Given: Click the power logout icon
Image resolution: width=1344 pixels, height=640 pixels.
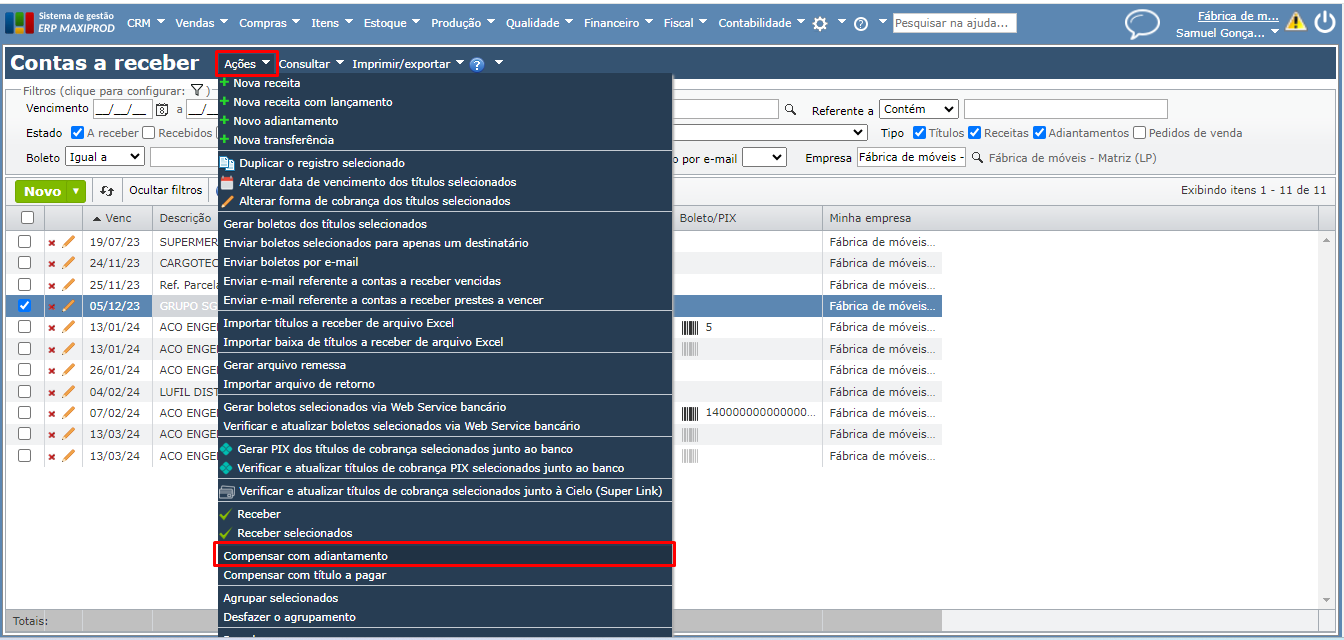Looking at the screenshot, I should point(1324,21).
